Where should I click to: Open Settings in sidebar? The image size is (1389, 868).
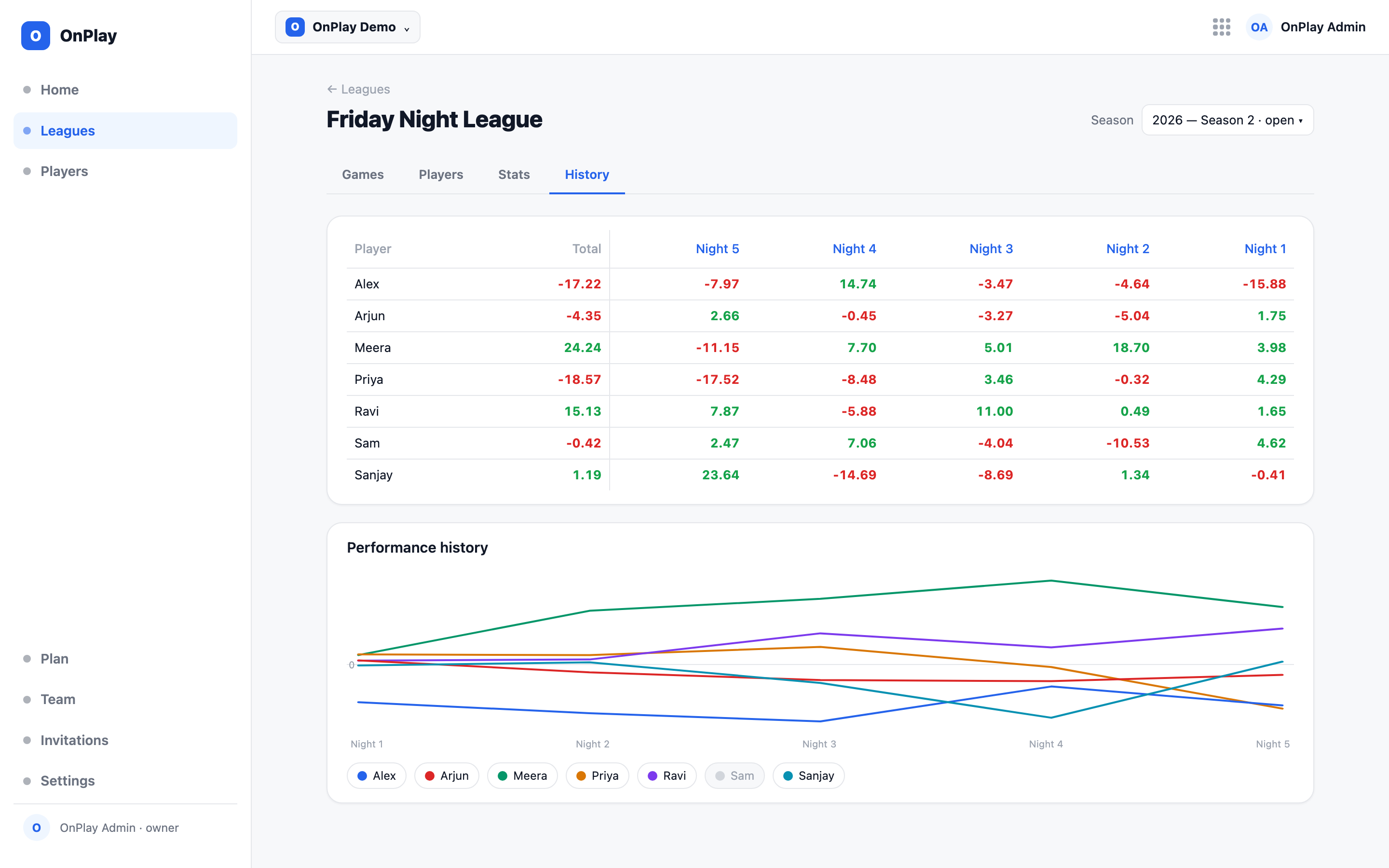[125, 781]
